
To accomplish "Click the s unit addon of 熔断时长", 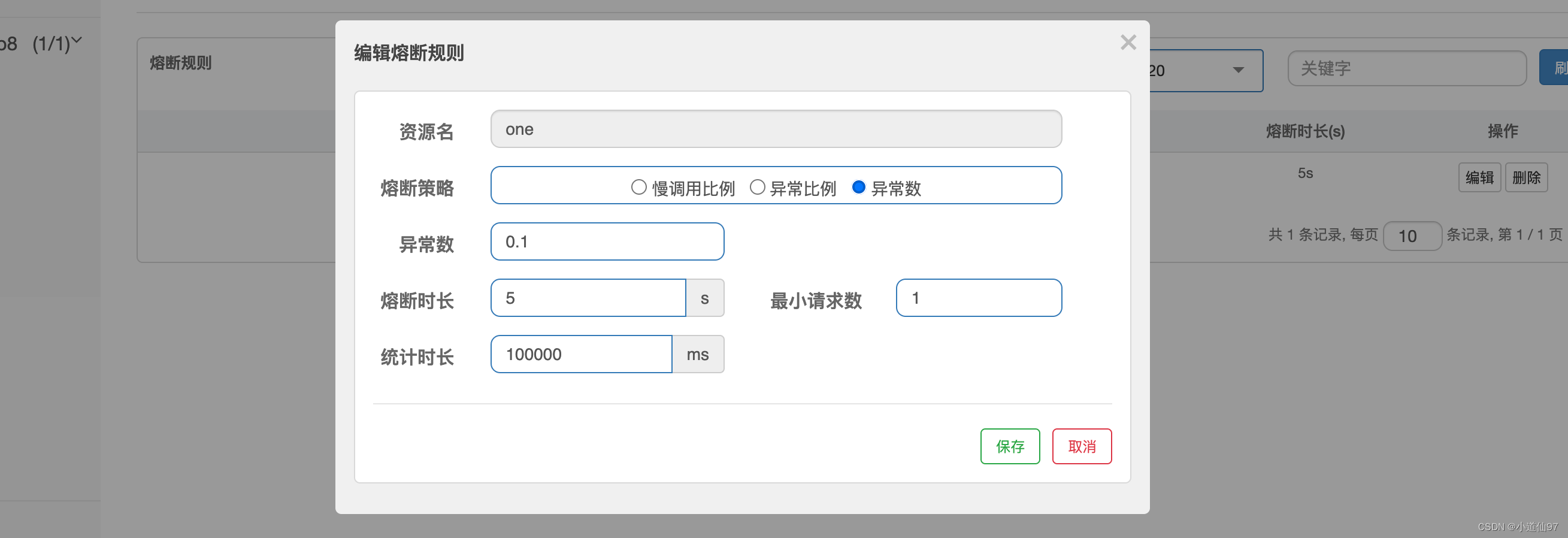I will (x=705, y=298).
